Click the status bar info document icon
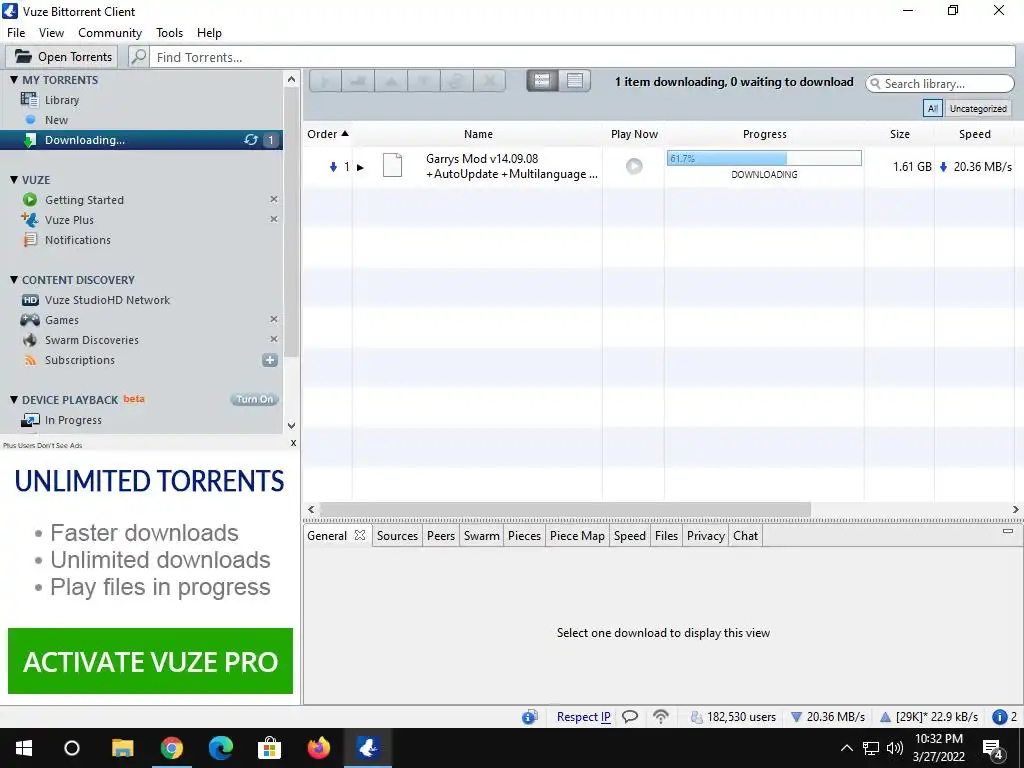Image resolution: width=1024 pixels, height=768 pixels. (530, 717)
